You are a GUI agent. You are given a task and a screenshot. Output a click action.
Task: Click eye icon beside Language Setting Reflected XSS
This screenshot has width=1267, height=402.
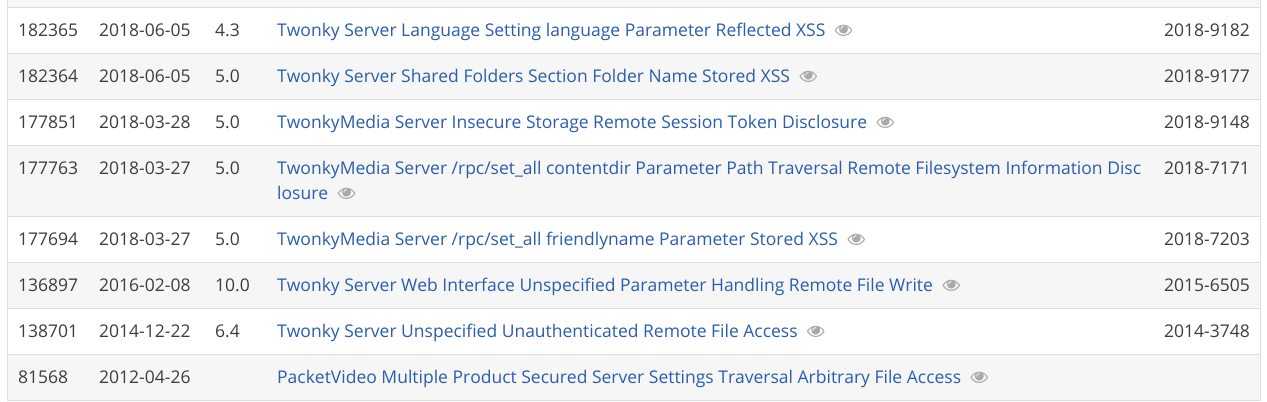coord(843,31)
